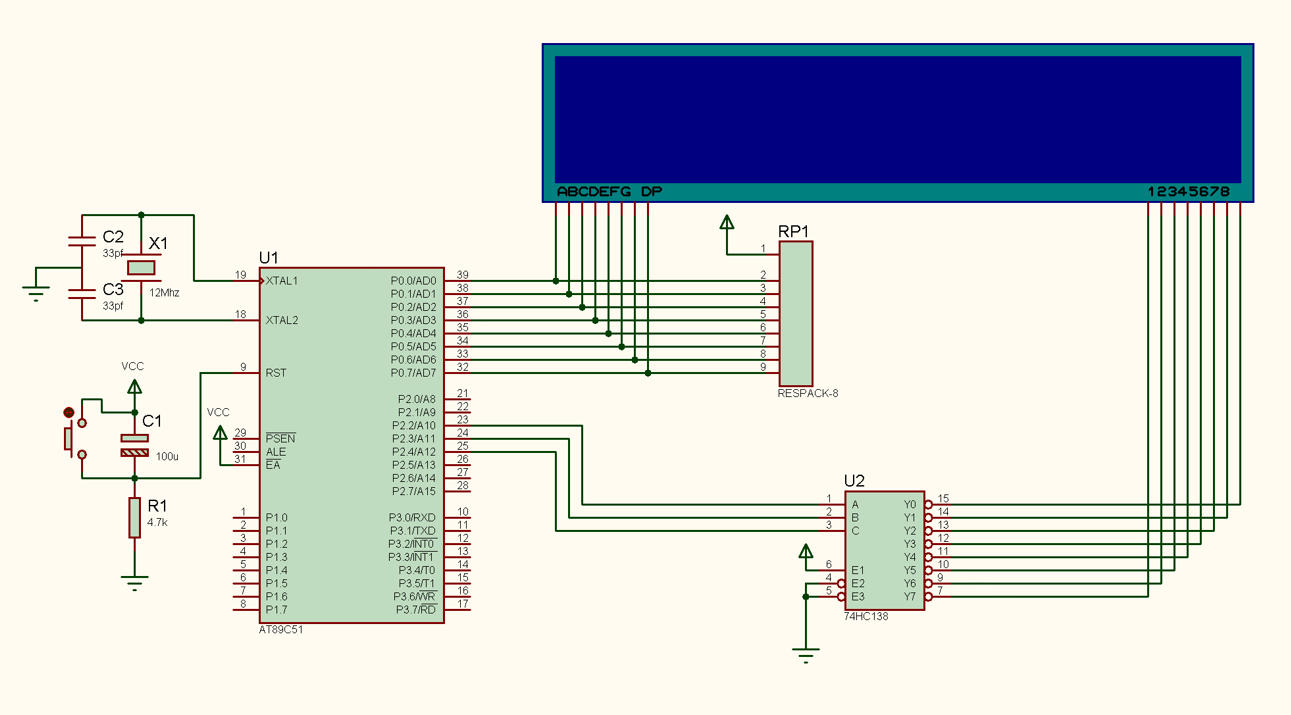The height and width of the screenshot is (715, 1291).
Task: Click the E1 enable pin label on U2
Action: coord(857,570)
